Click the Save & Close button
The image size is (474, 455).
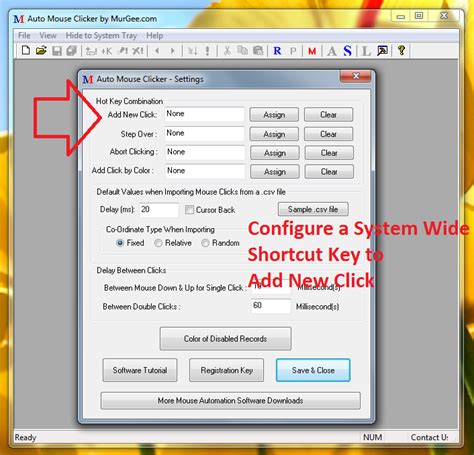[313, 370]
